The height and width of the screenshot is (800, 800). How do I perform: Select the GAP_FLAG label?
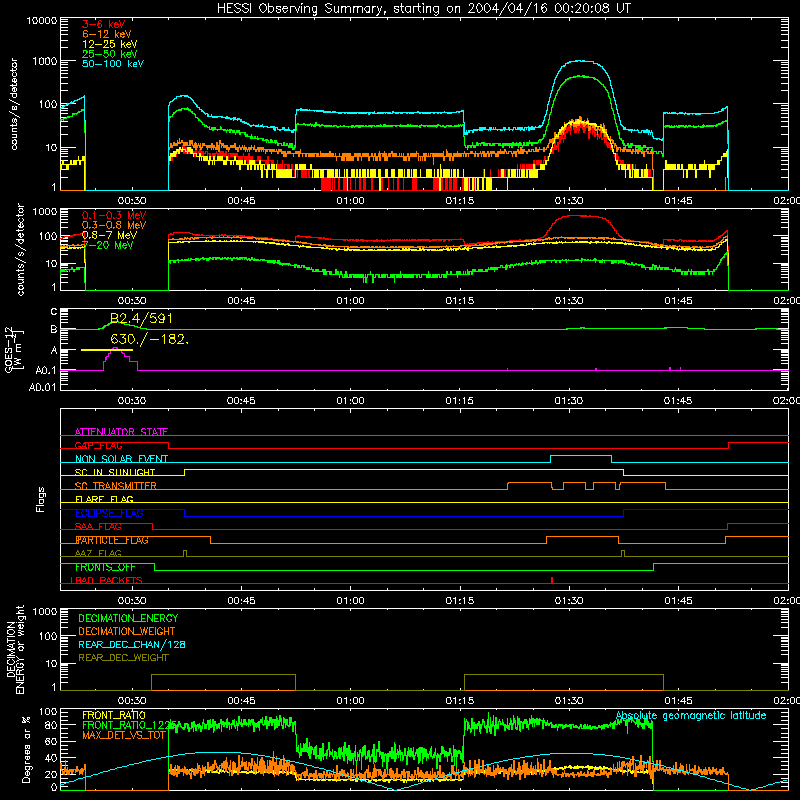(x=98, y=445)
